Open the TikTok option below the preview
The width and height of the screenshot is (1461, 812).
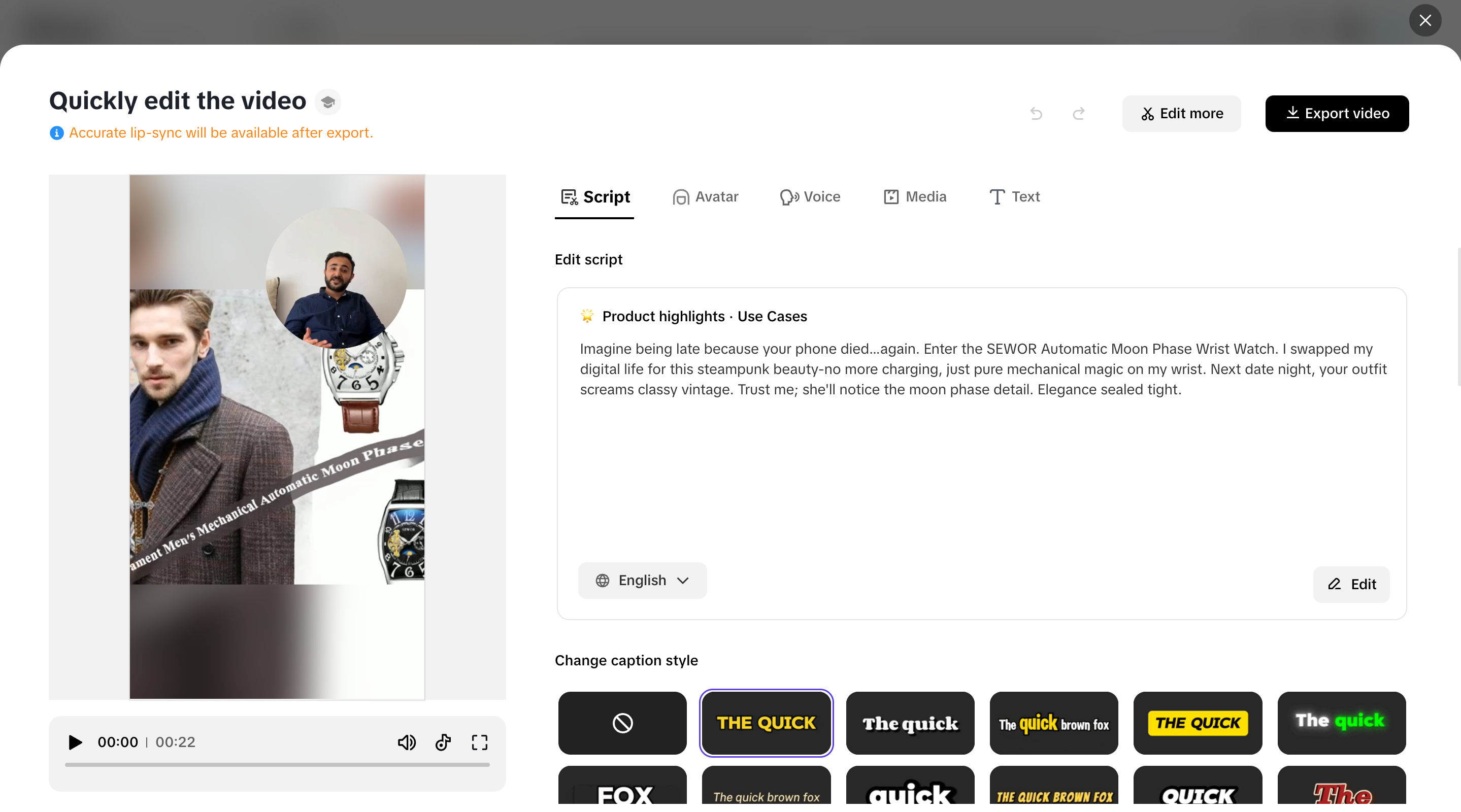point(443,741)
